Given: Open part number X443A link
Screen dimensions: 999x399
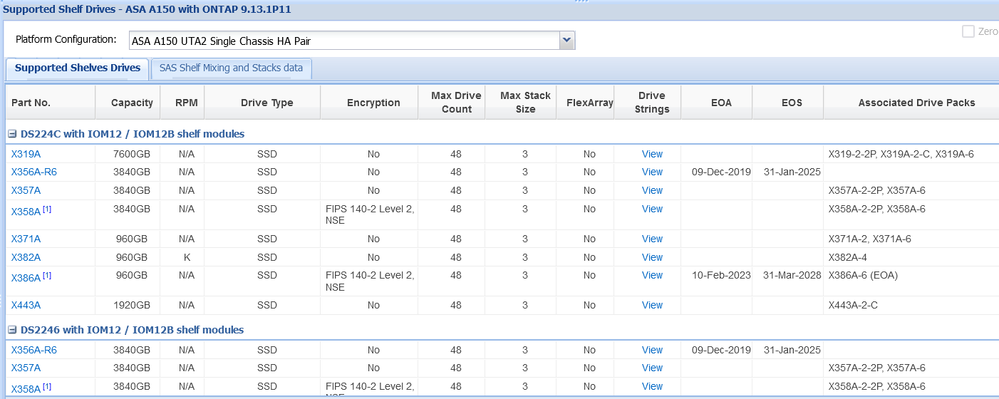Looking at the screenshot, I should 26,305.
